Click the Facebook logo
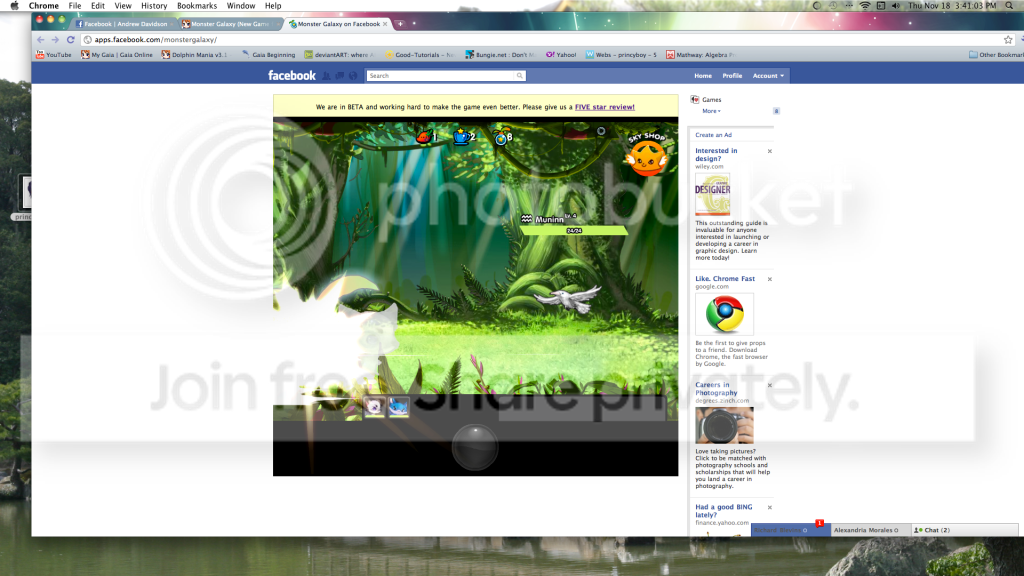Screen dimensions: 1024x576 click(291, 76)
